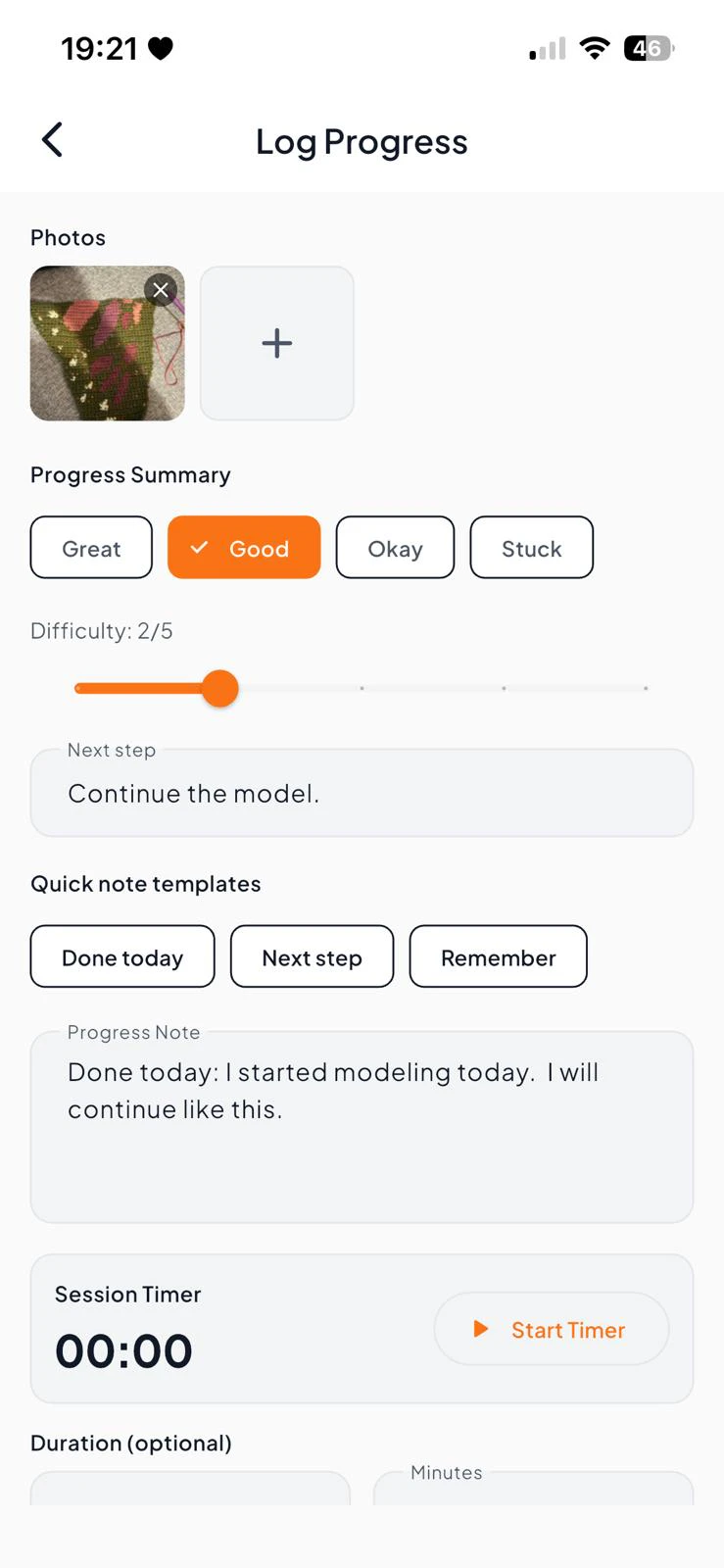The width and height of the screenshot is (724, 1568).
Task: Insert the Next step note template
Action: pos(312,956)
